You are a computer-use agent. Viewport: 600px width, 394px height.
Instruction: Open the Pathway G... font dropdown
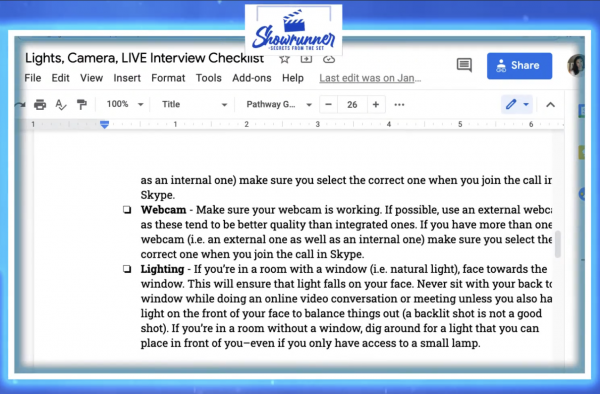pyautogui.click(x=279, y=104)
